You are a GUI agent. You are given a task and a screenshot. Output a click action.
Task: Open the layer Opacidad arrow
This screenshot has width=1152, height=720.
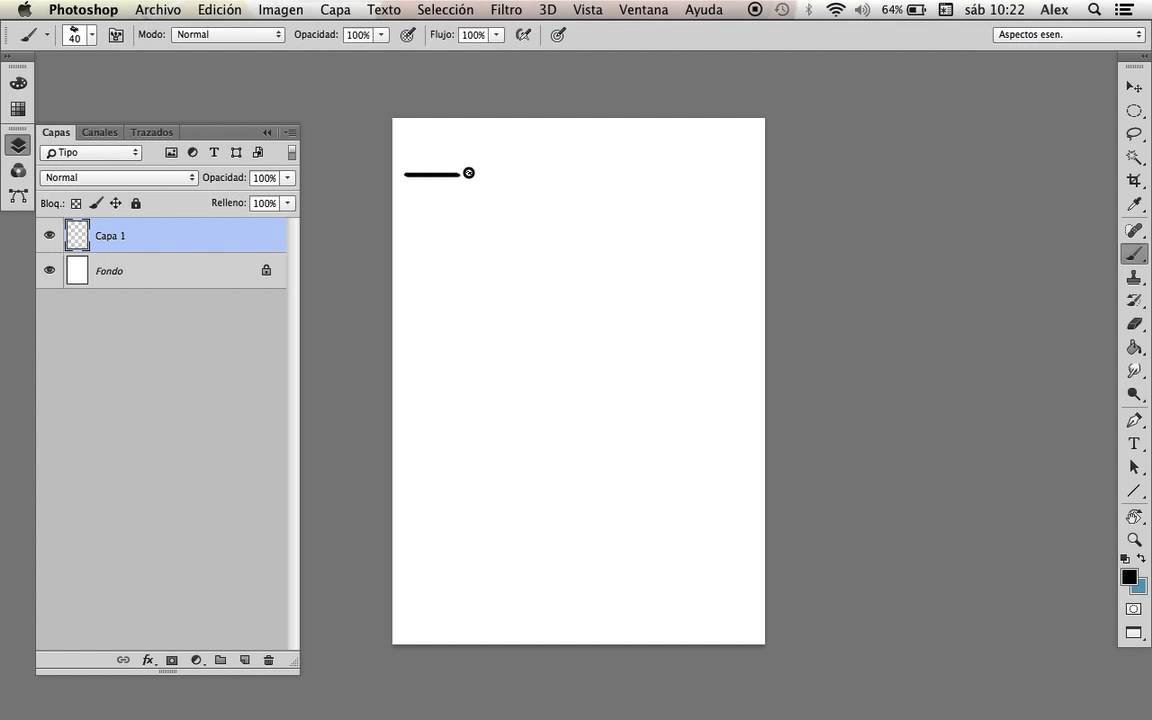click(288, 178)
